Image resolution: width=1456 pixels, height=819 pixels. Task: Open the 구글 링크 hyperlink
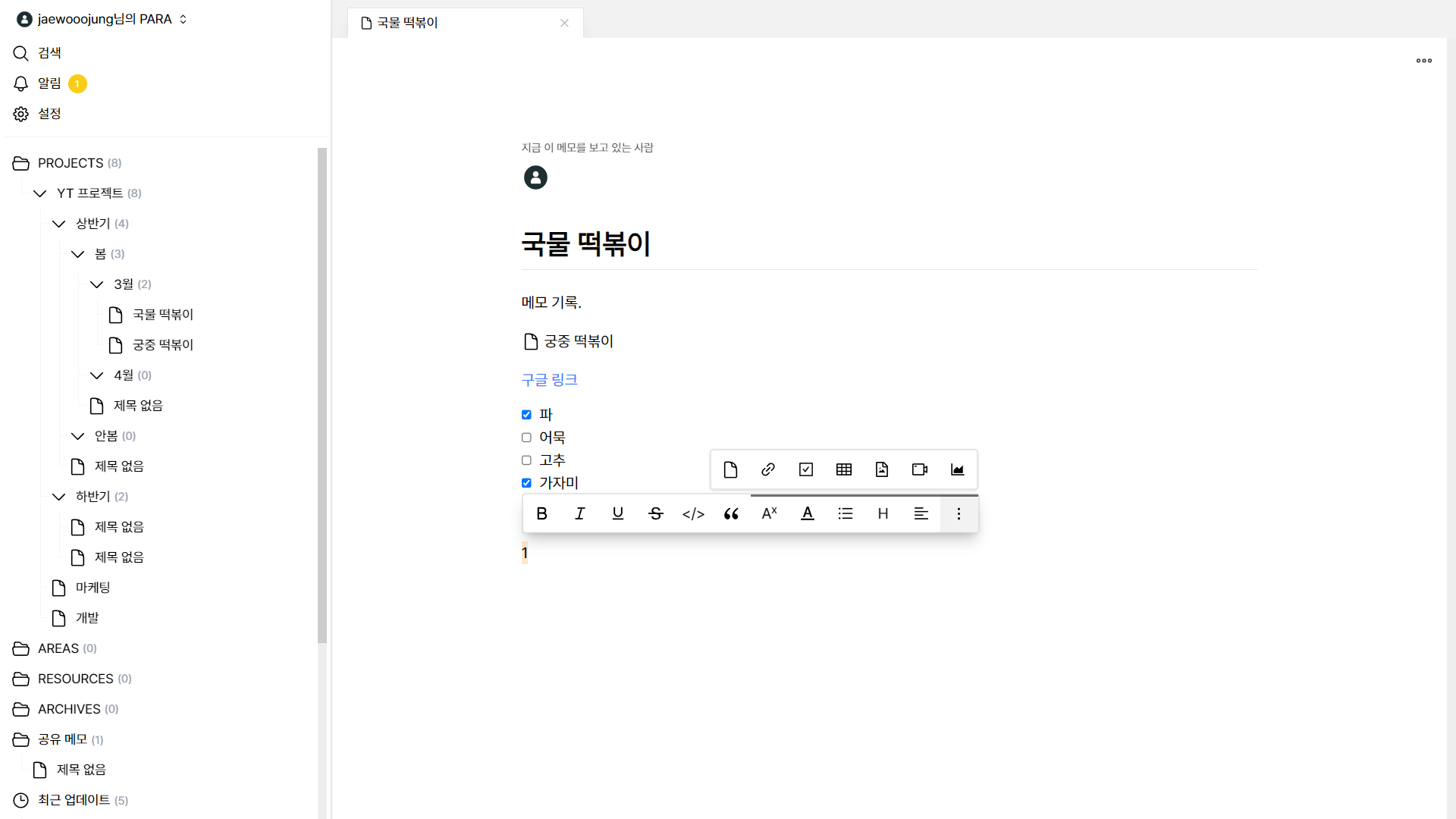coord(550,380)
